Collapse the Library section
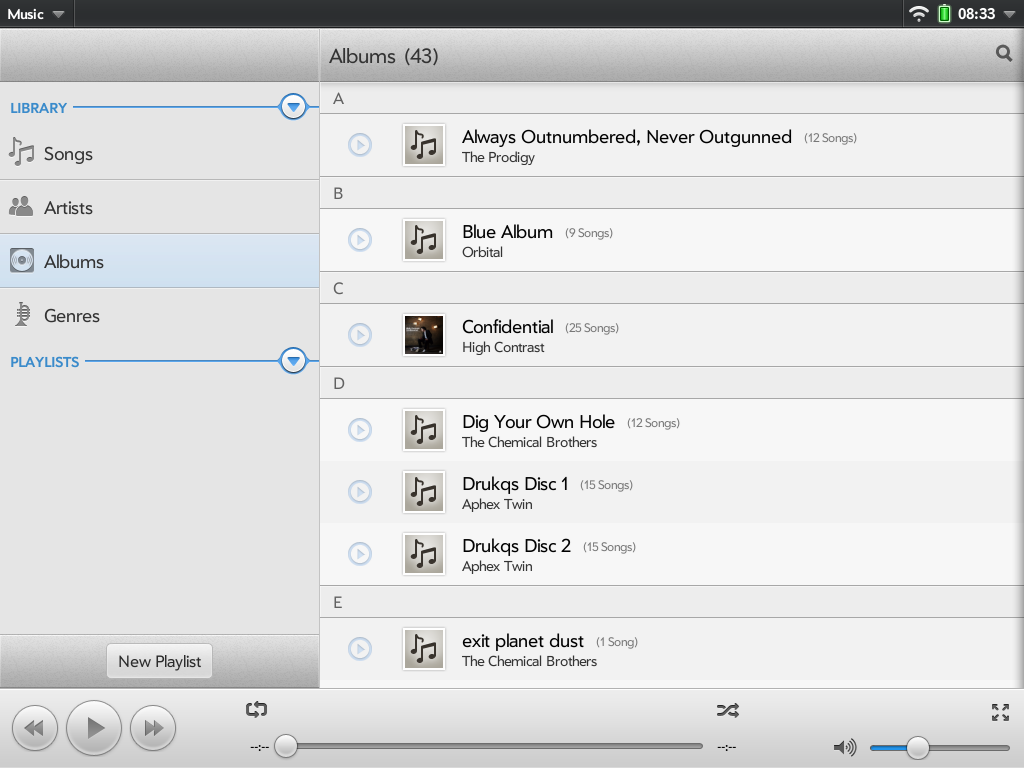This screenshot has width=1024, height=768. click(x=293, y=106)
